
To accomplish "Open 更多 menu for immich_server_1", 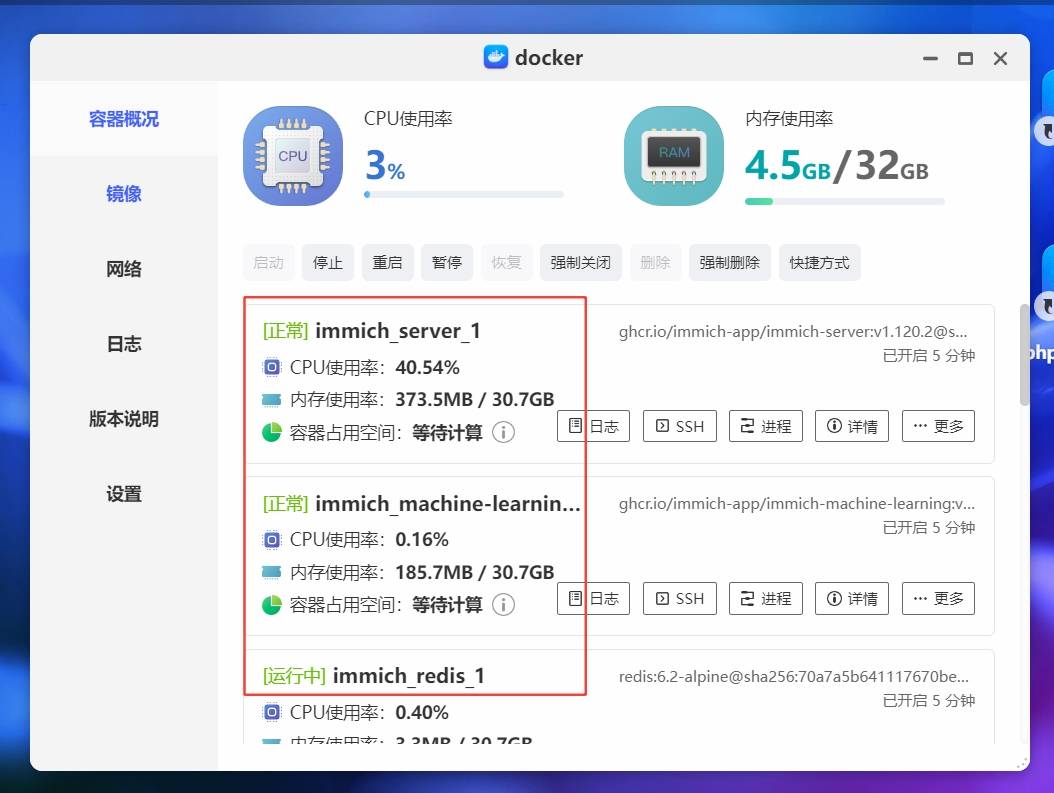I will tap(938, 426).
